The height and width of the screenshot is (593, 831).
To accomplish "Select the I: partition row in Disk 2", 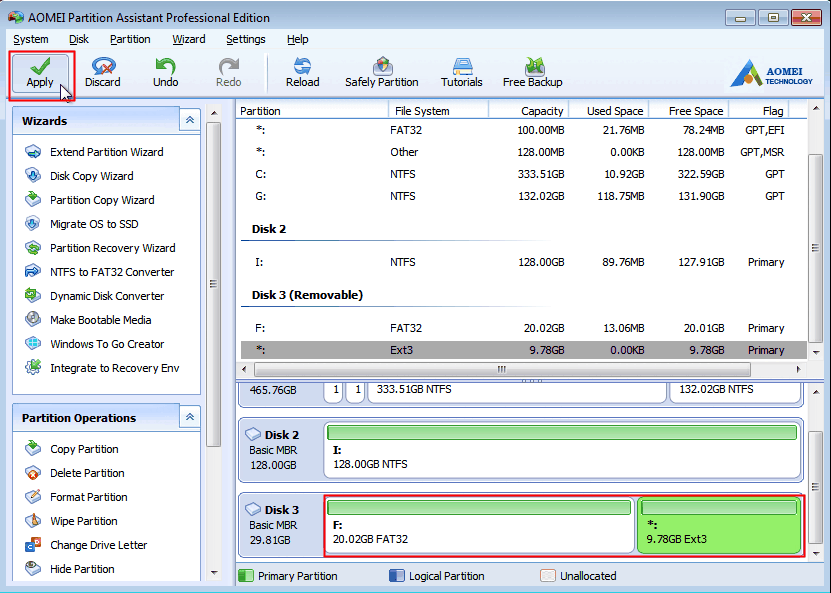I will tap(524, 262).
